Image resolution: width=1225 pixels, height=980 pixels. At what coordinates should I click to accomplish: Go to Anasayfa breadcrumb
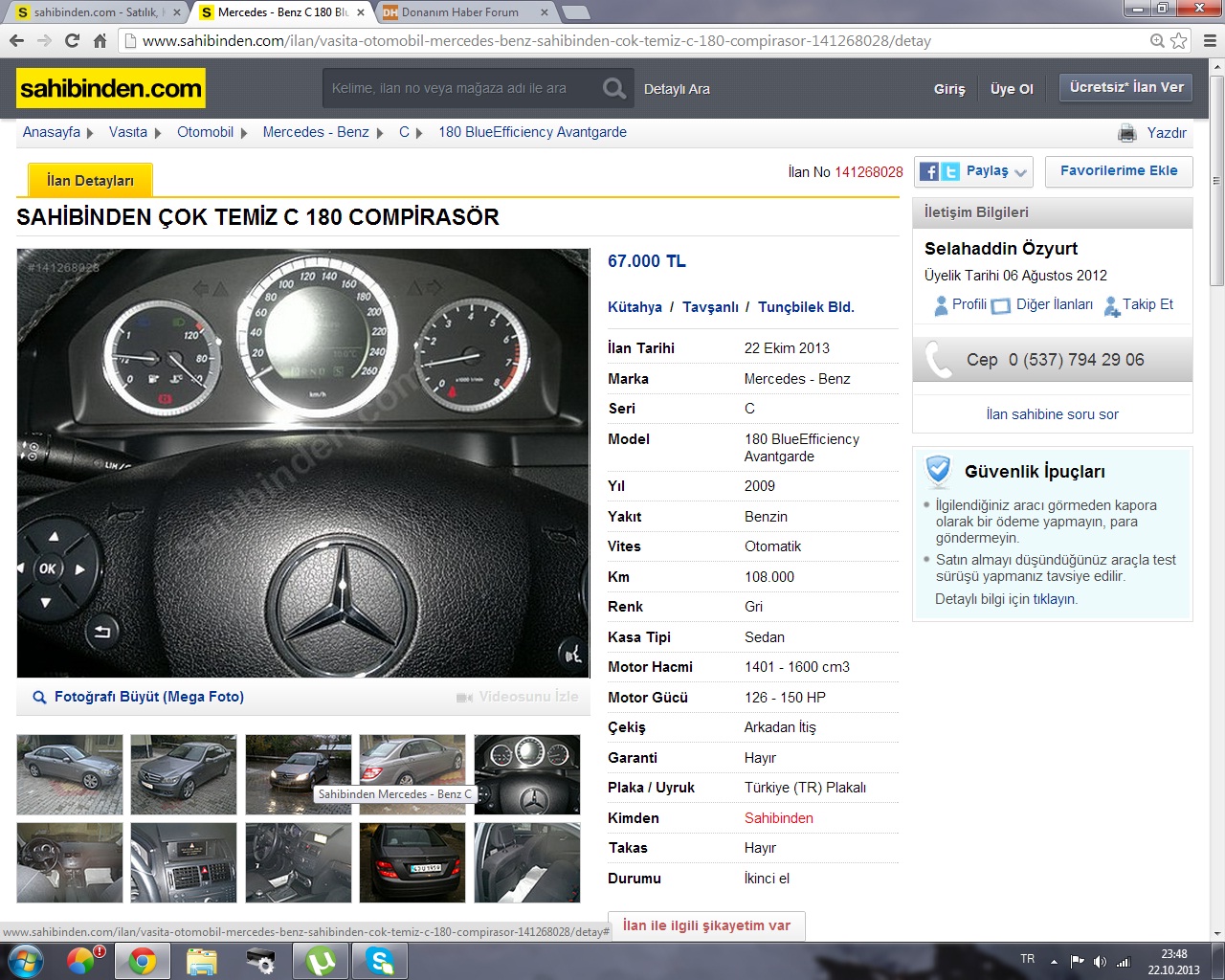coord(52,132)
